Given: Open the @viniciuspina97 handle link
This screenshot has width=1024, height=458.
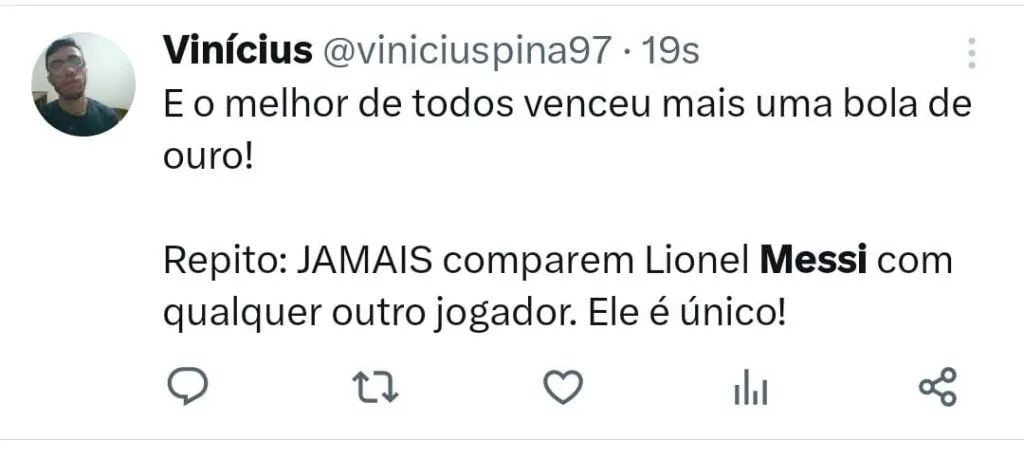Looking at the screenshot, I should pyautogui.click(x=464, y=50).
